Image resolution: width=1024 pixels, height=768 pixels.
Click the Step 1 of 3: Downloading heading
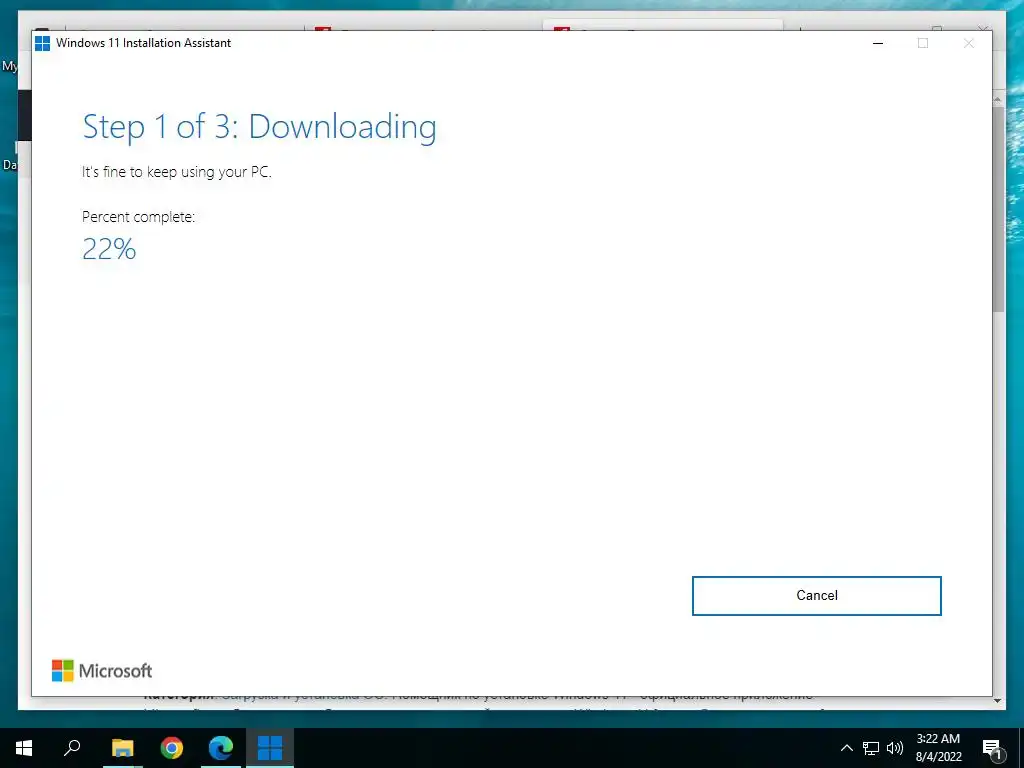[x=259, y=127]
